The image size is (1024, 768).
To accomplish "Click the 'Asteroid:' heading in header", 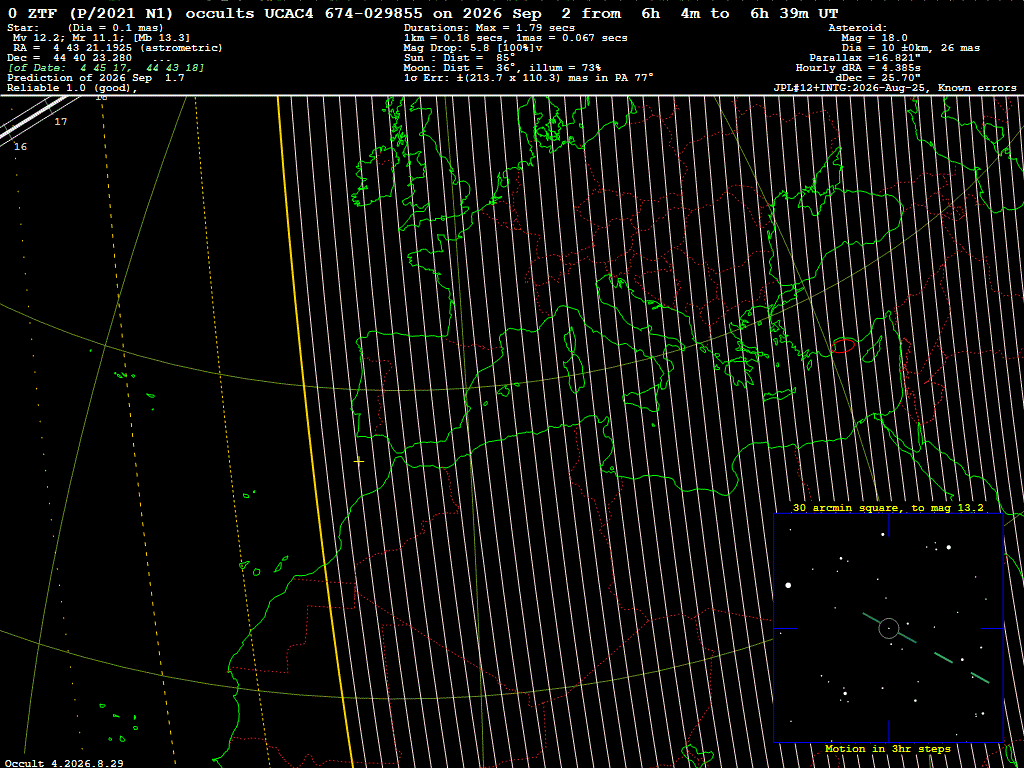I will tap(857, 28).
